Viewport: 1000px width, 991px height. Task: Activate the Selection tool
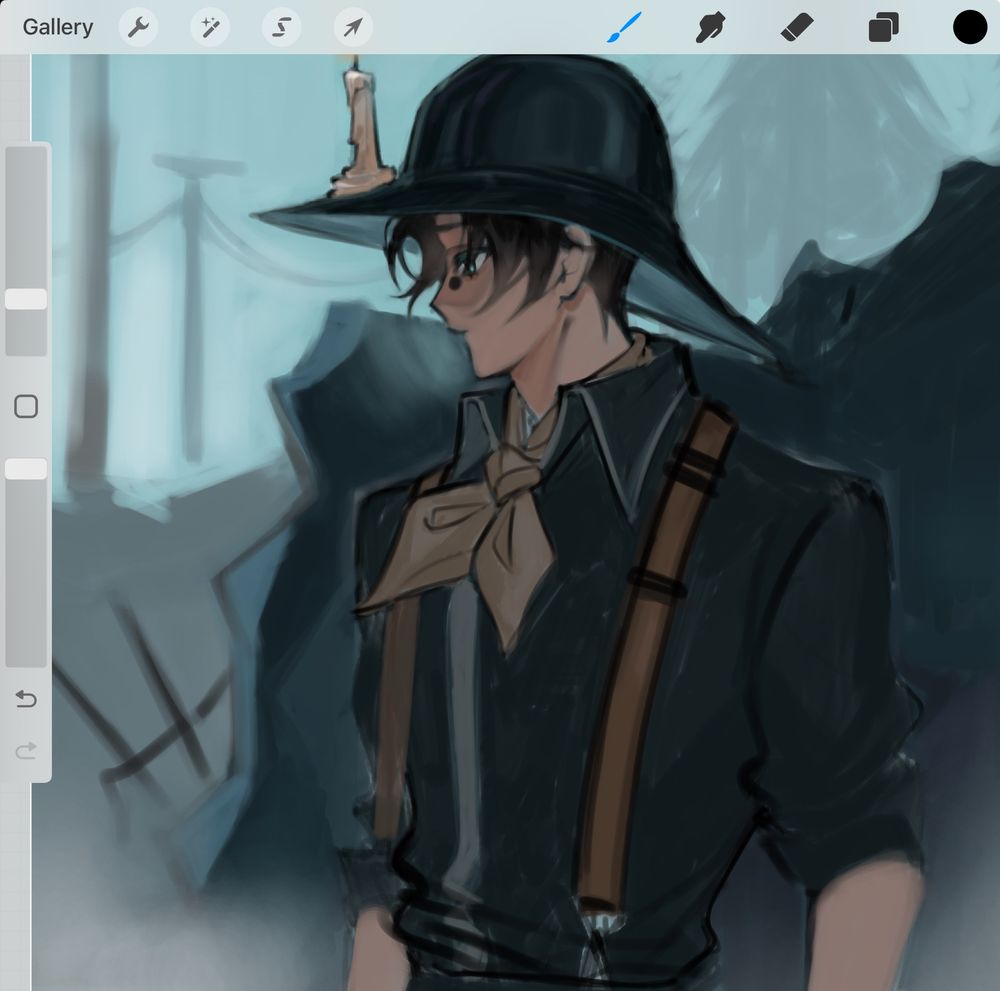[x=281, y=27]
